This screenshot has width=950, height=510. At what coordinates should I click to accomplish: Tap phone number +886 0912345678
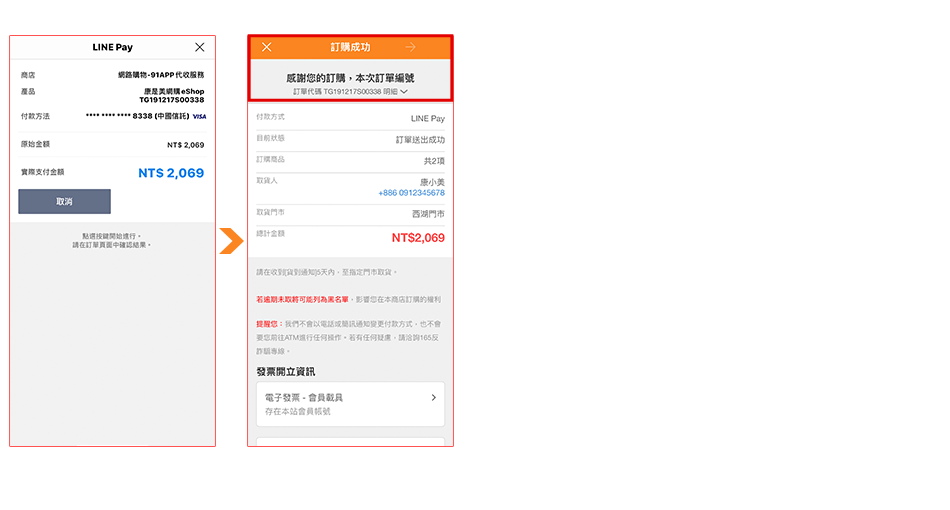click(x=411, y=193)
